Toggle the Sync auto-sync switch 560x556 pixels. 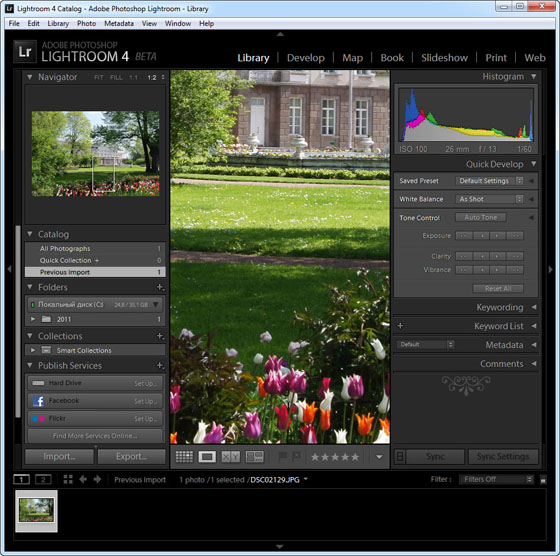coord(400,456)
